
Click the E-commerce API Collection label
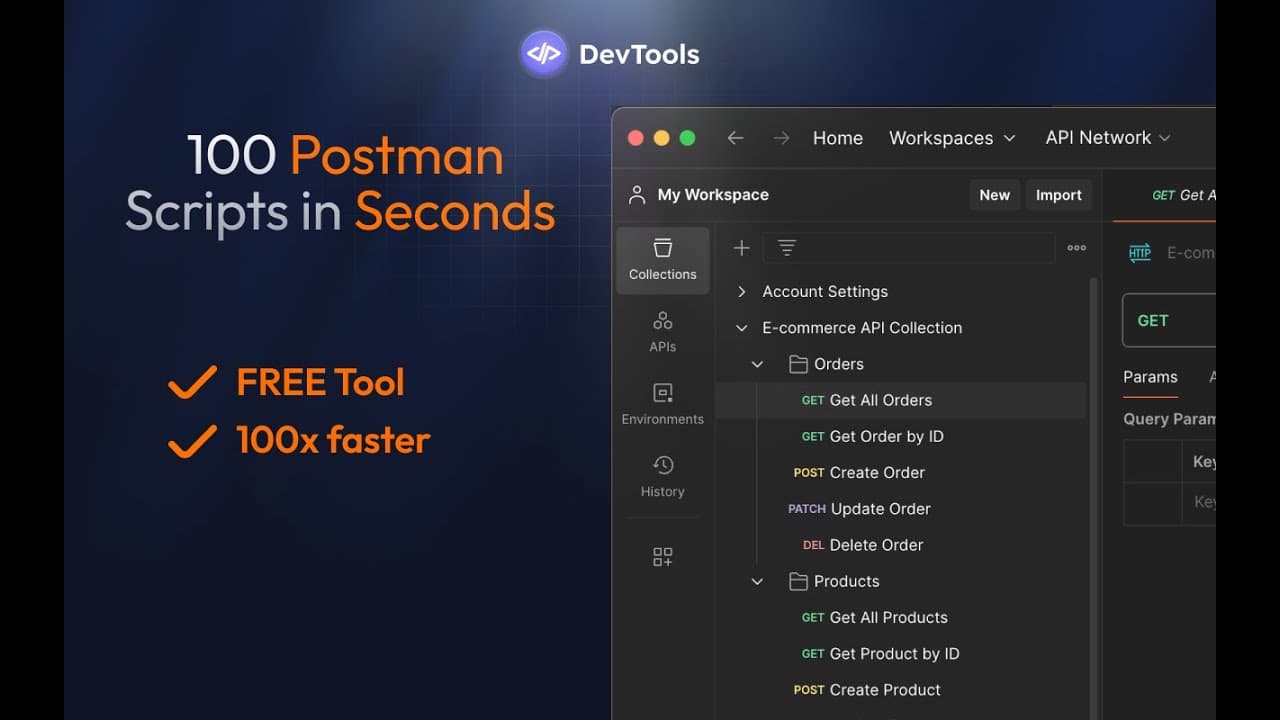862,328
